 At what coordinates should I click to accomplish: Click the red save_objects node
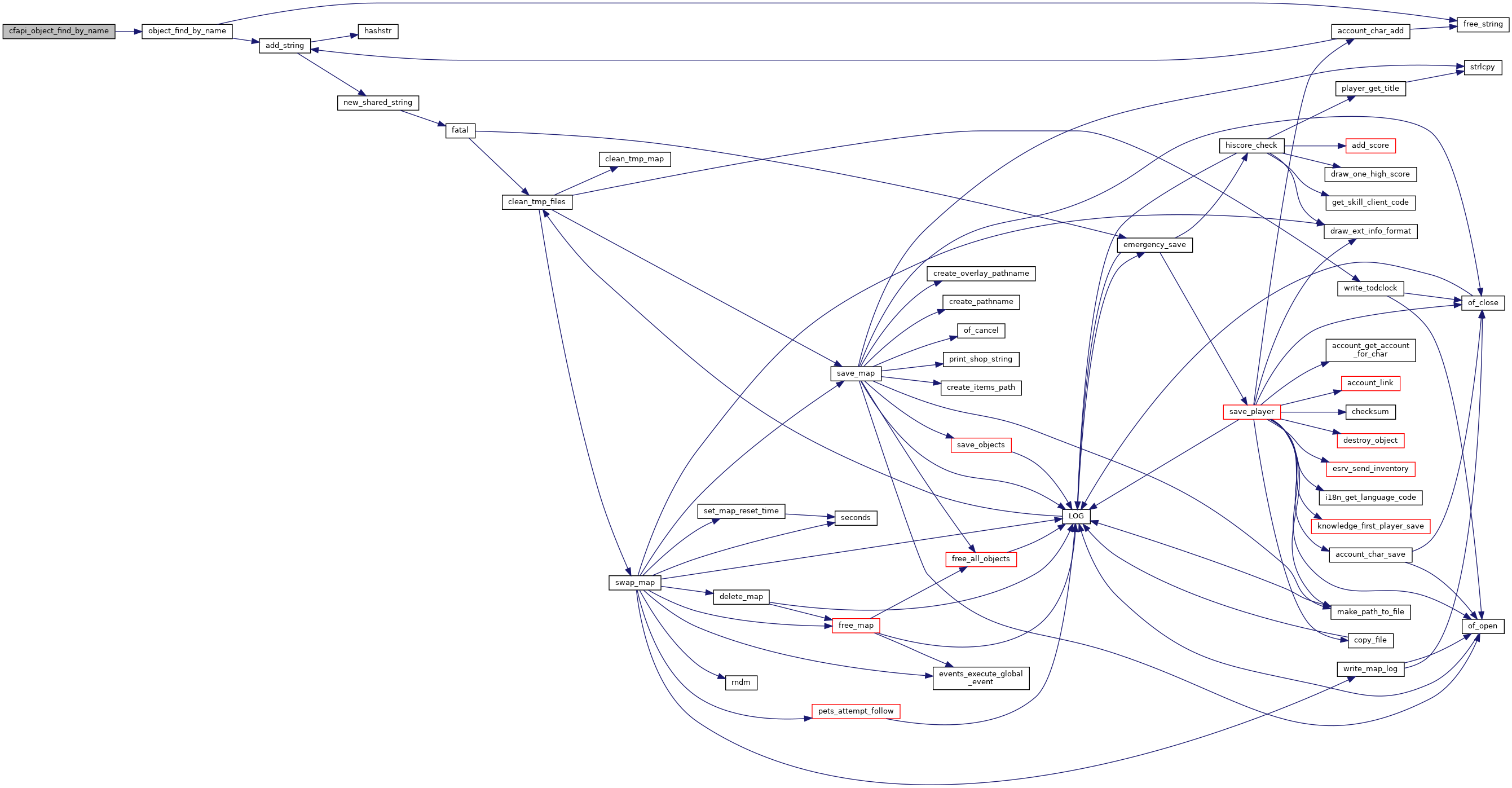pos(981,445)
